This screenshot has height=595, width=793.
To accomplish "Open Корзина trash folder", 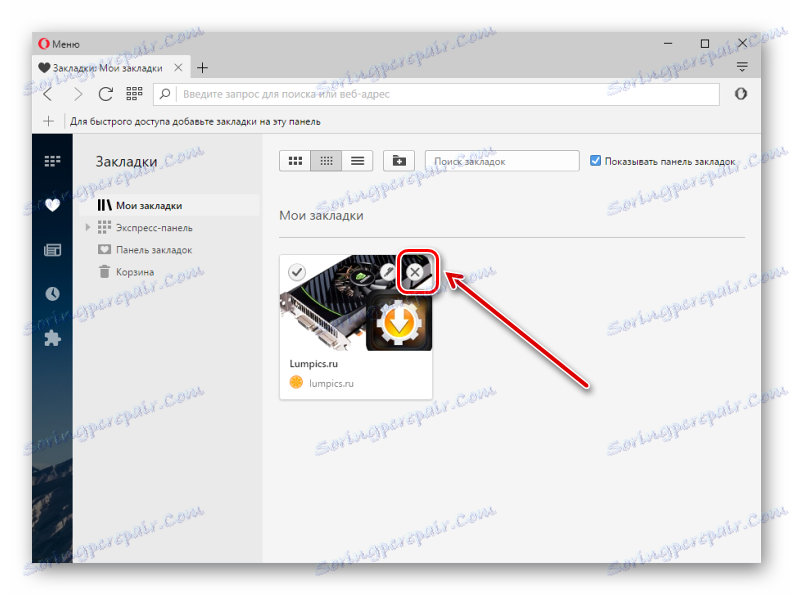I will (135, 272).
